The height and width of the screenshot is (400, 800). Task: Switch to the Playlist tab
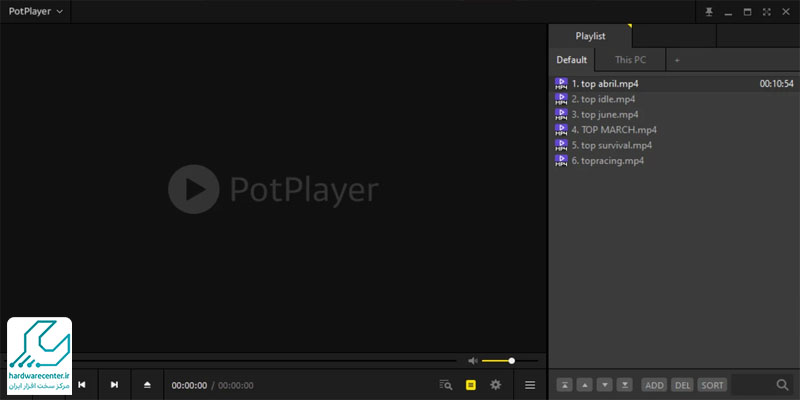click(x=590, y=36)
